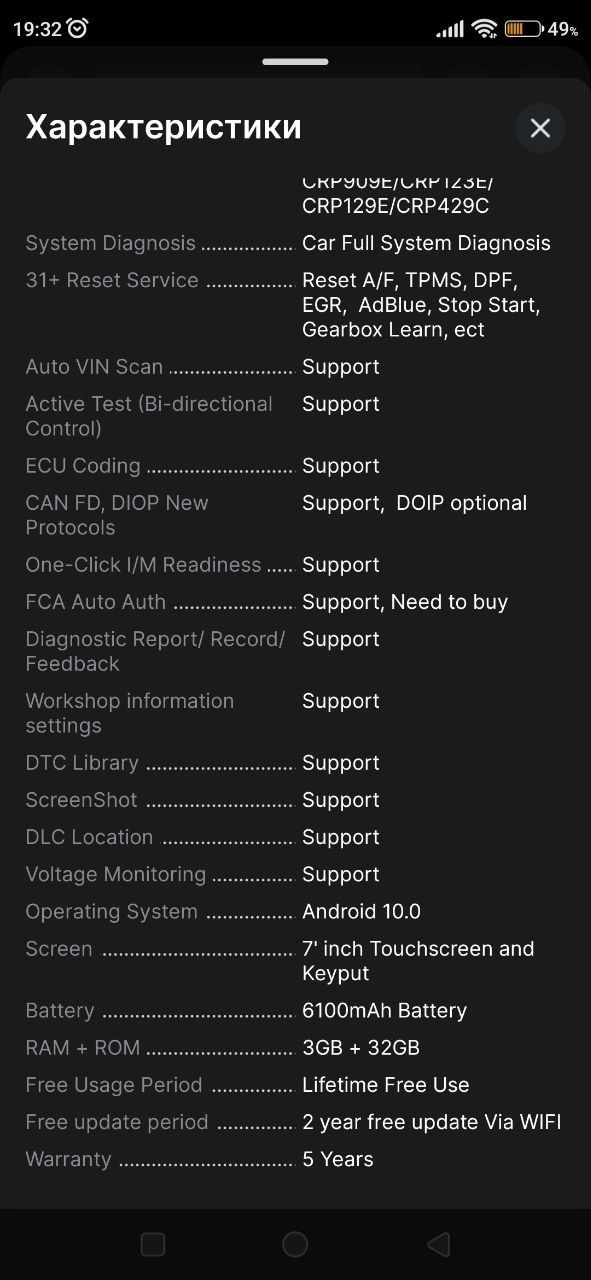This screenshot has width=591, height=1280.
Task: Tap the alarm clock status icon
Action: [x=78, y=28]
